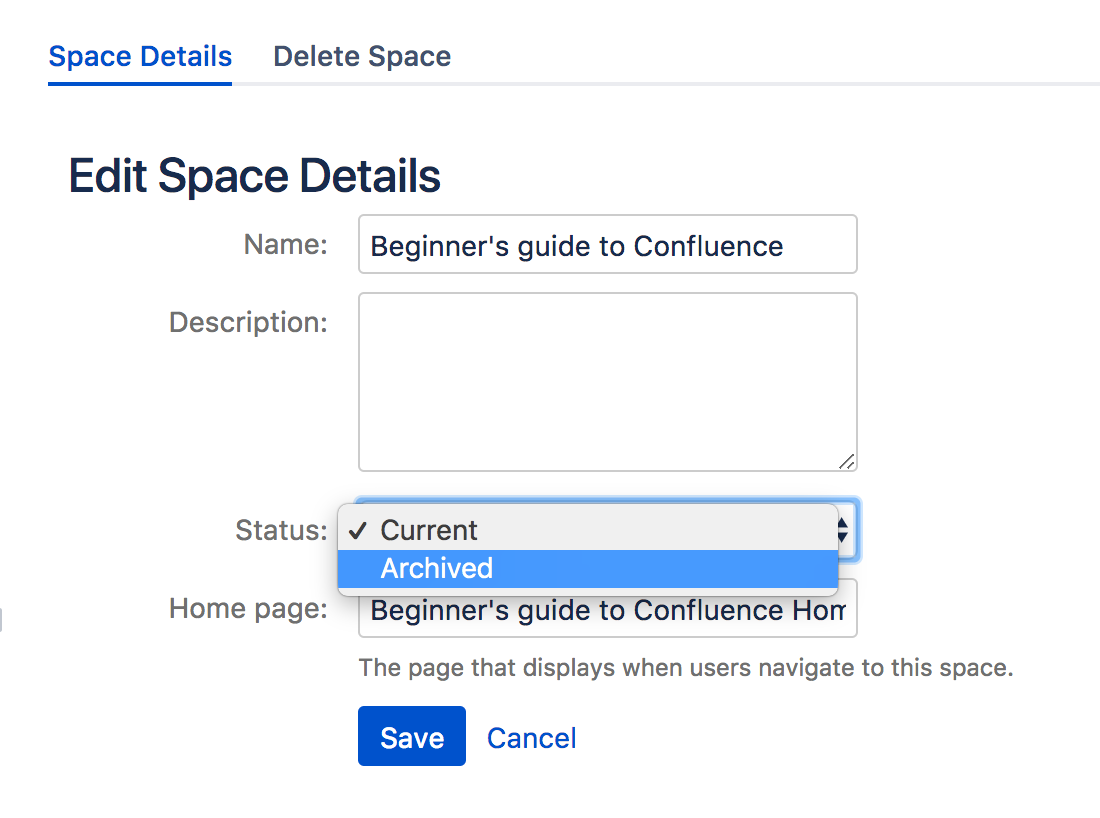The width and height of the screenshot is (1100, 818).
Task: Switch to the Delete Space tab
Action: click(x=362, y=56)
